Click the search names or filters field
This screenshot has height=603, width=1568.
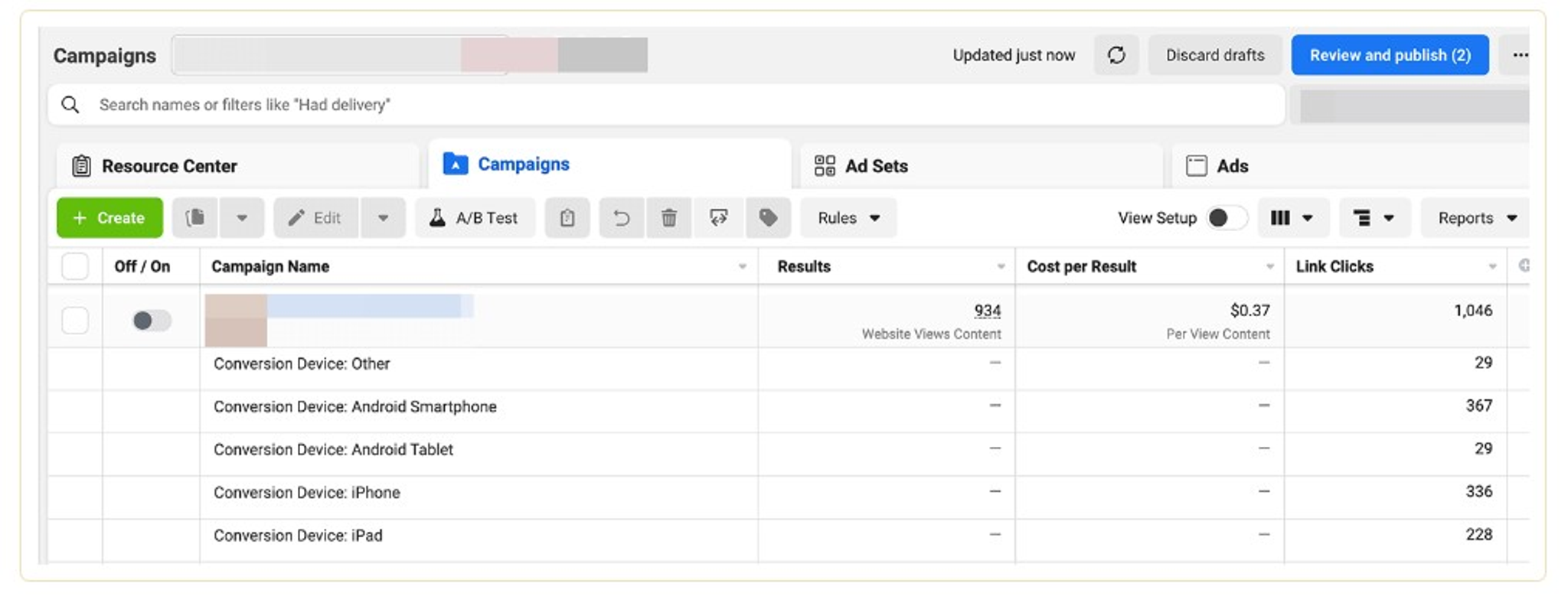(666, 105)
